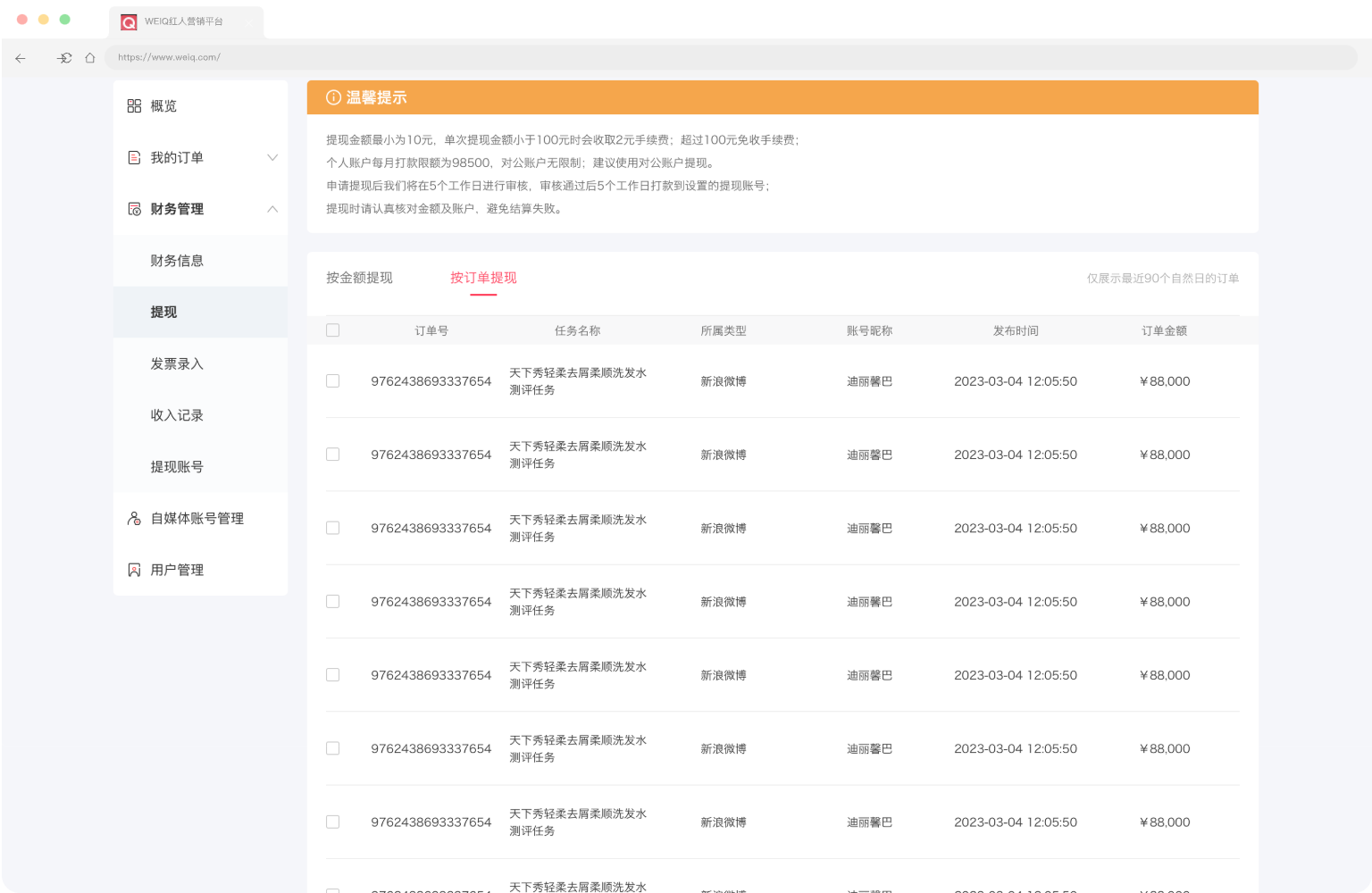This screenshot has height=893, width=1372.
Task: Toggle the select-all checkbox in table header
Action: click(x=332, y=330)
